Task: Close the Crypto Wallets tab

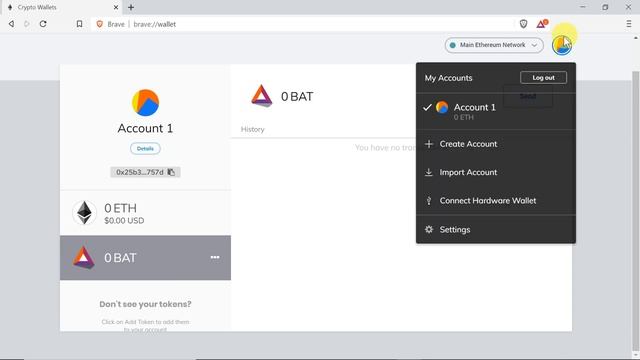Action: (x=116, y=7)
